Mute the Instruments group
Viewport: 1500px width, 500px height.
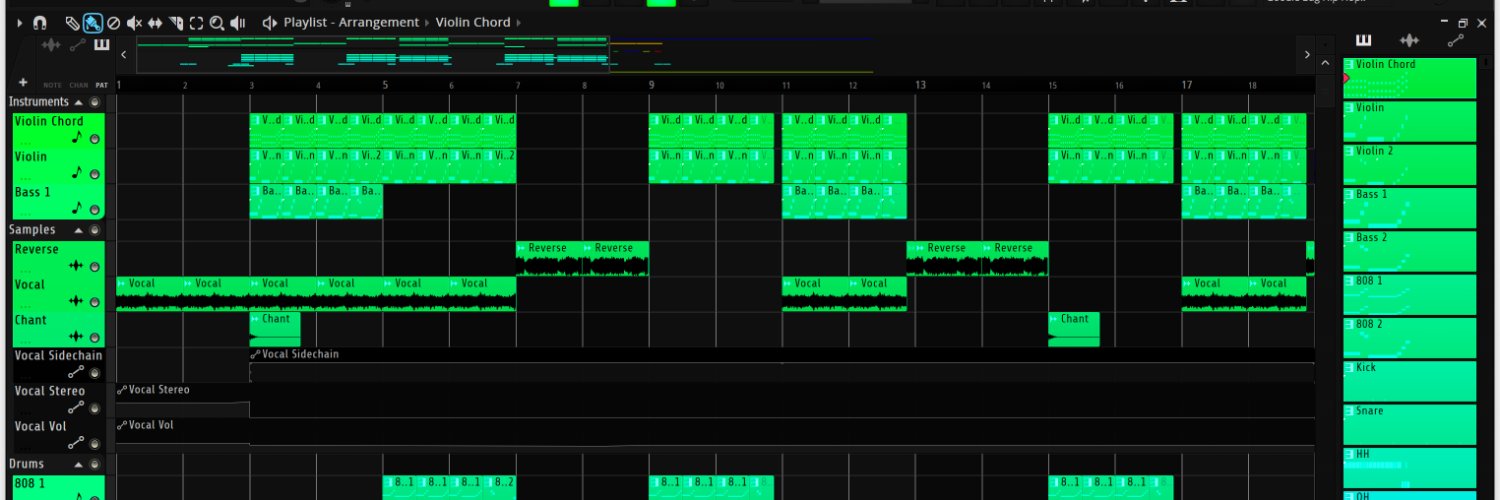click(95, 102)
